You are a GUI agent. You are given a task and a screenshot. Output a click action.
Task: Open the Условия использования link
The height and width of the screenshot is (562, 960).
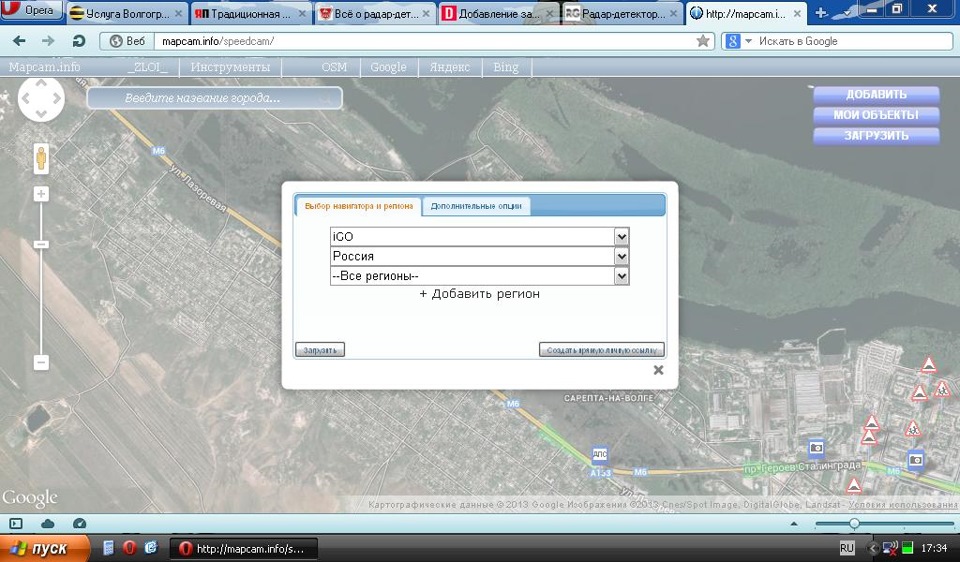tap(903, 504)
